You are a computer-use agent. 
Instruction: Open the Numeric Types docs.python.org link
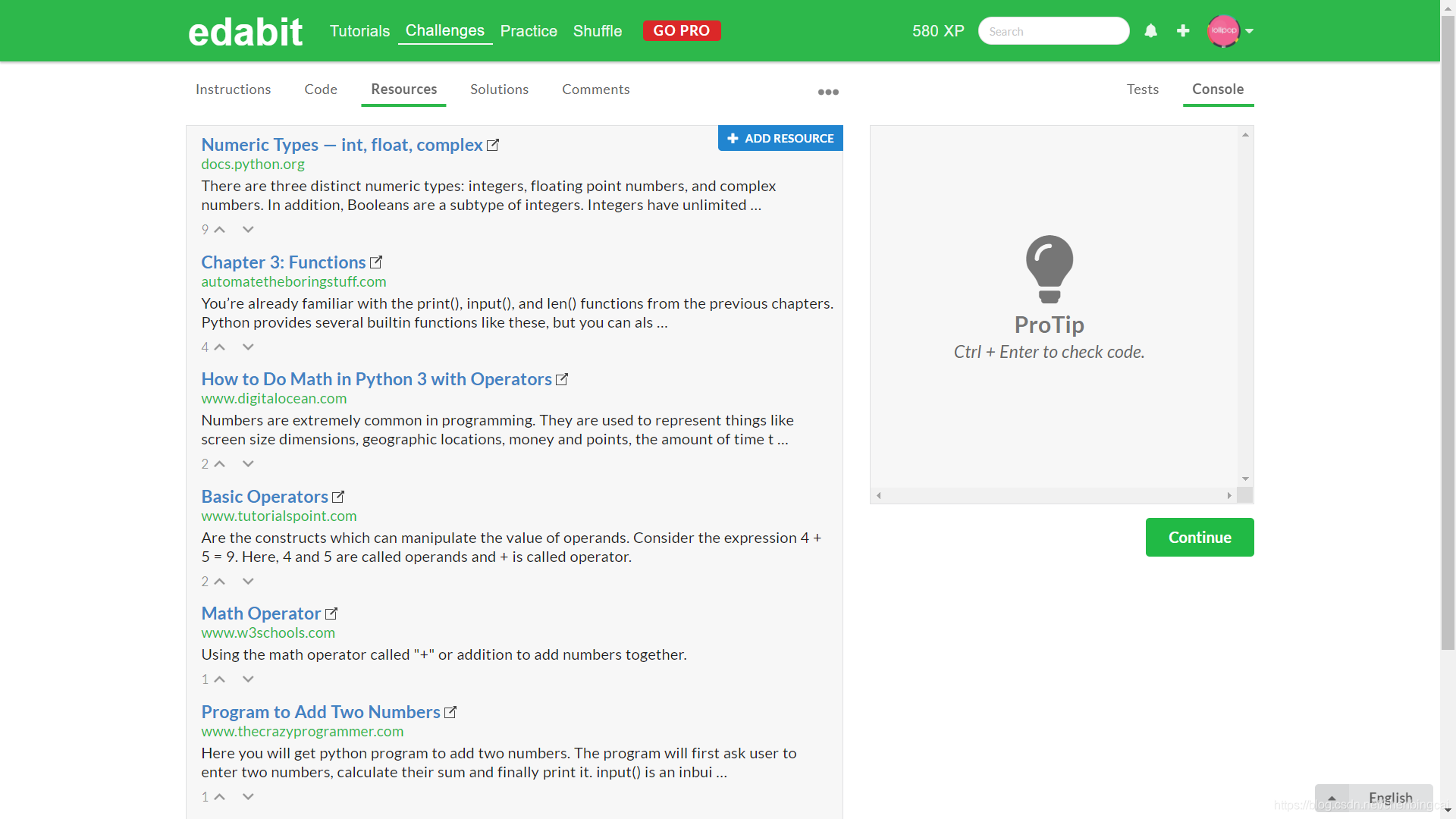(341, 144)
